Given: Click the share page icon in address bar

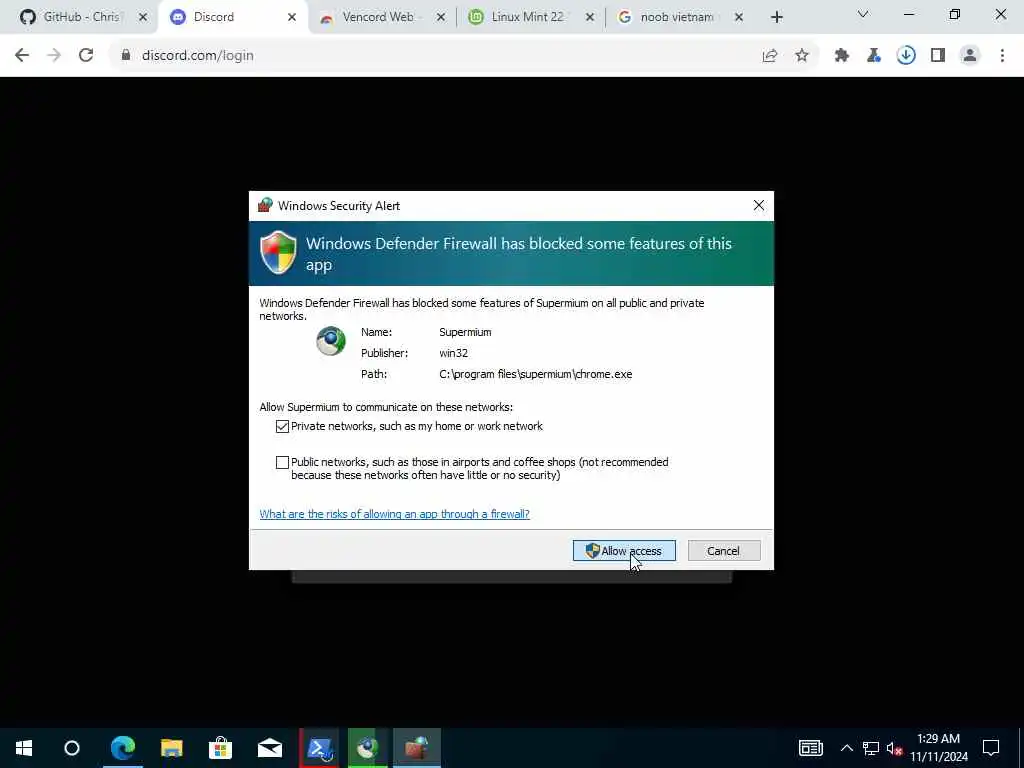Looking at the screenshot, I should 770,56.
